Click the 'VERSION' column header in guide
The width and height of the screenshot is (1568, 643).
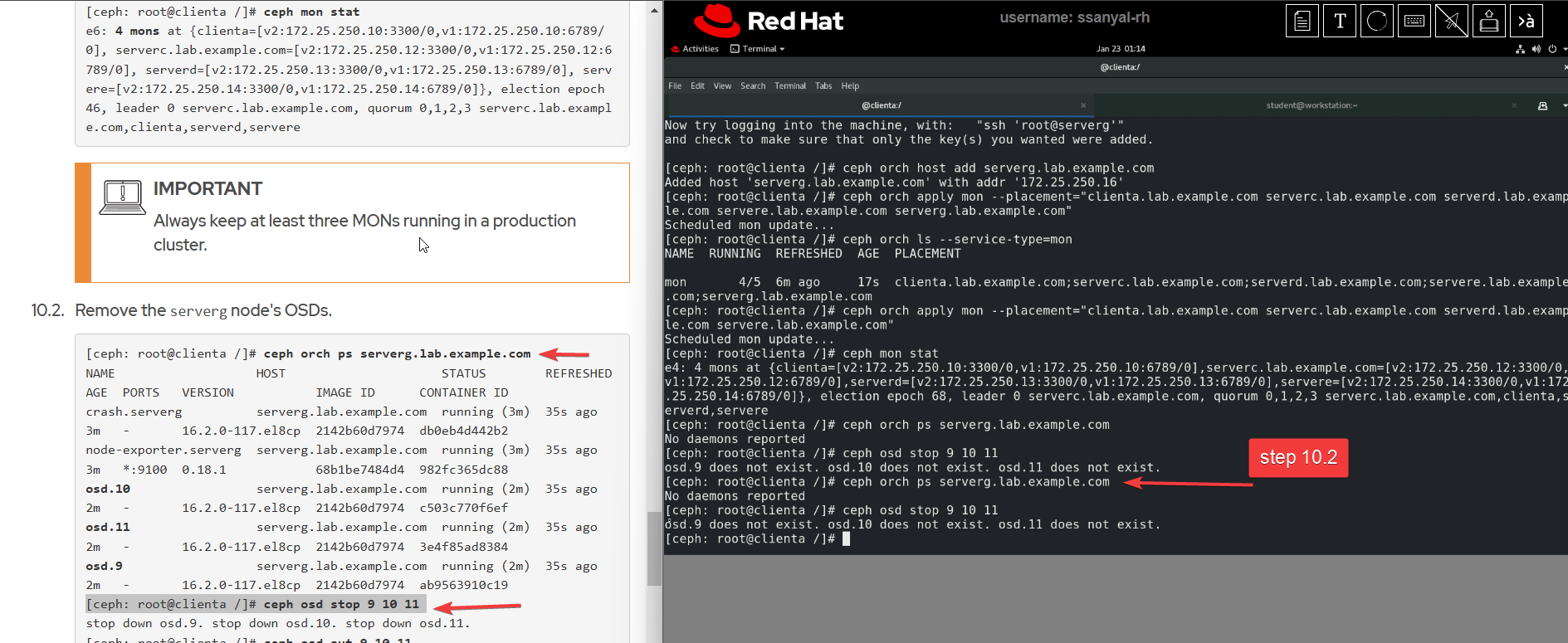[208, 393]
